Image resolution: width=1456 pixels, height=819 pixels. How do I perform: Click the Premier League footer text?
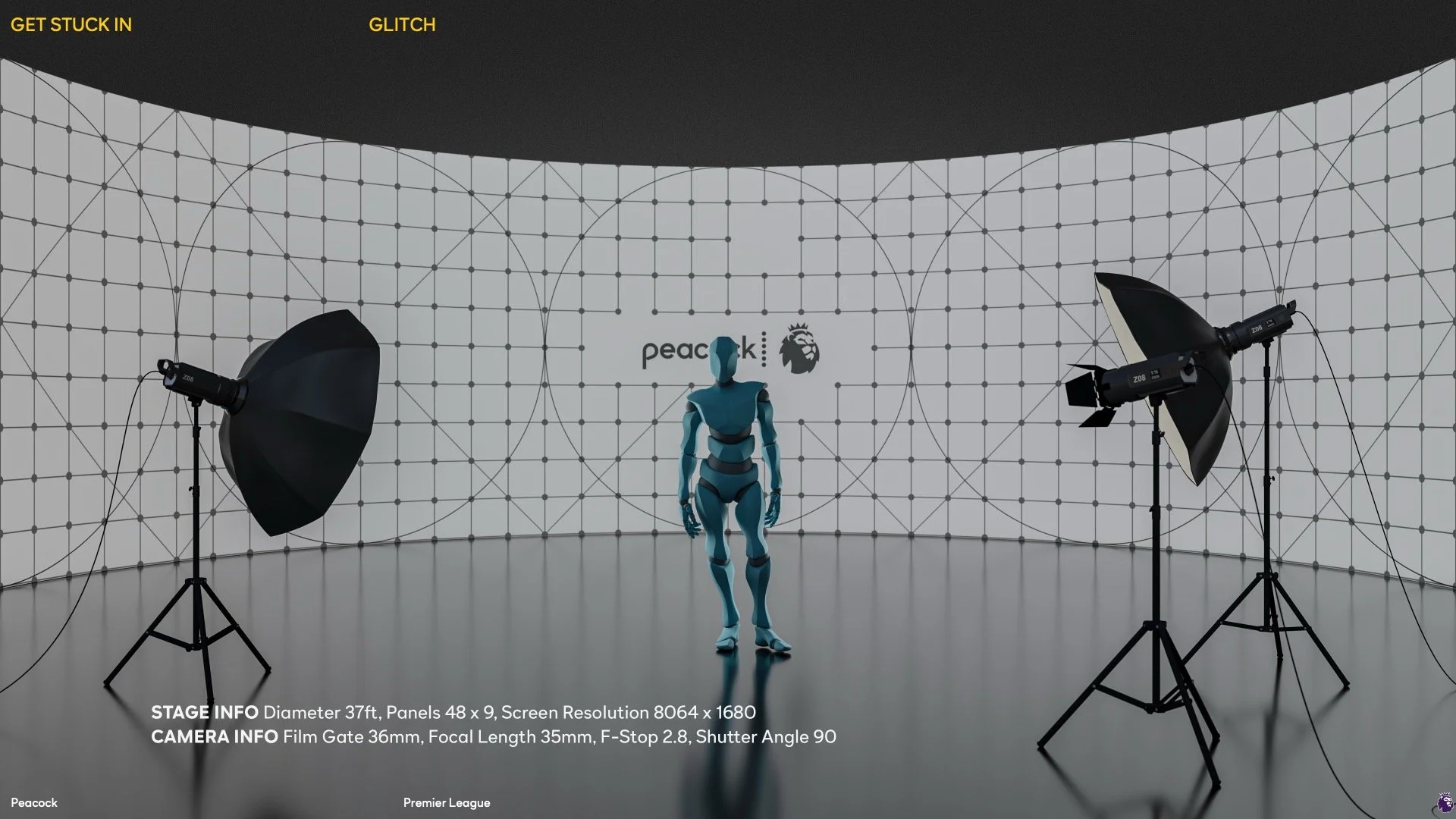point(447,802)
